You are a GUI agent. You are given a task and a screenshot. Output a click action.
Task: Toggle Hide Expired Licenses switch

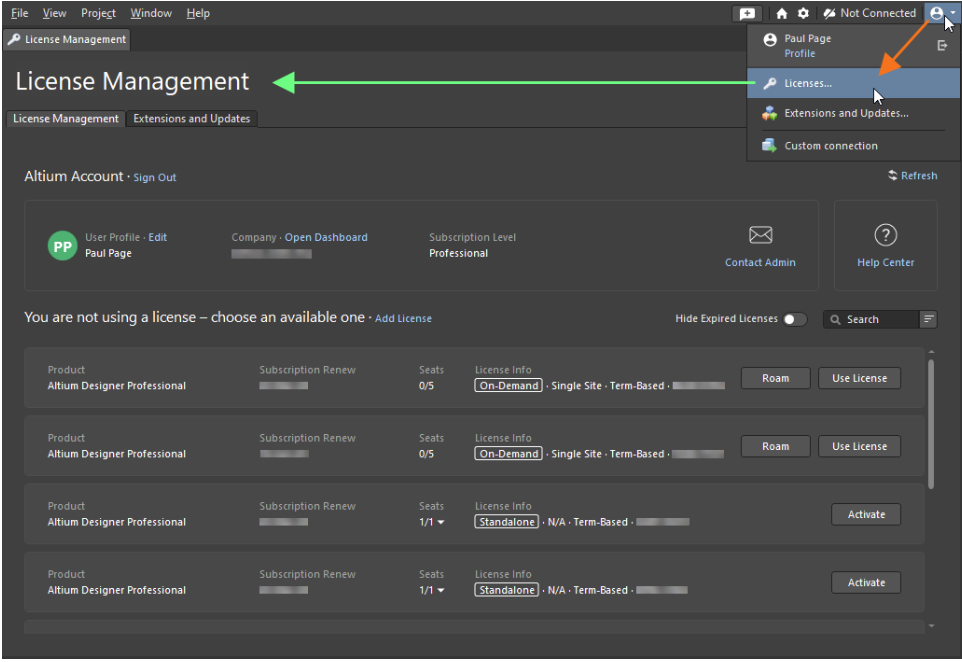[x=795, y=319]
